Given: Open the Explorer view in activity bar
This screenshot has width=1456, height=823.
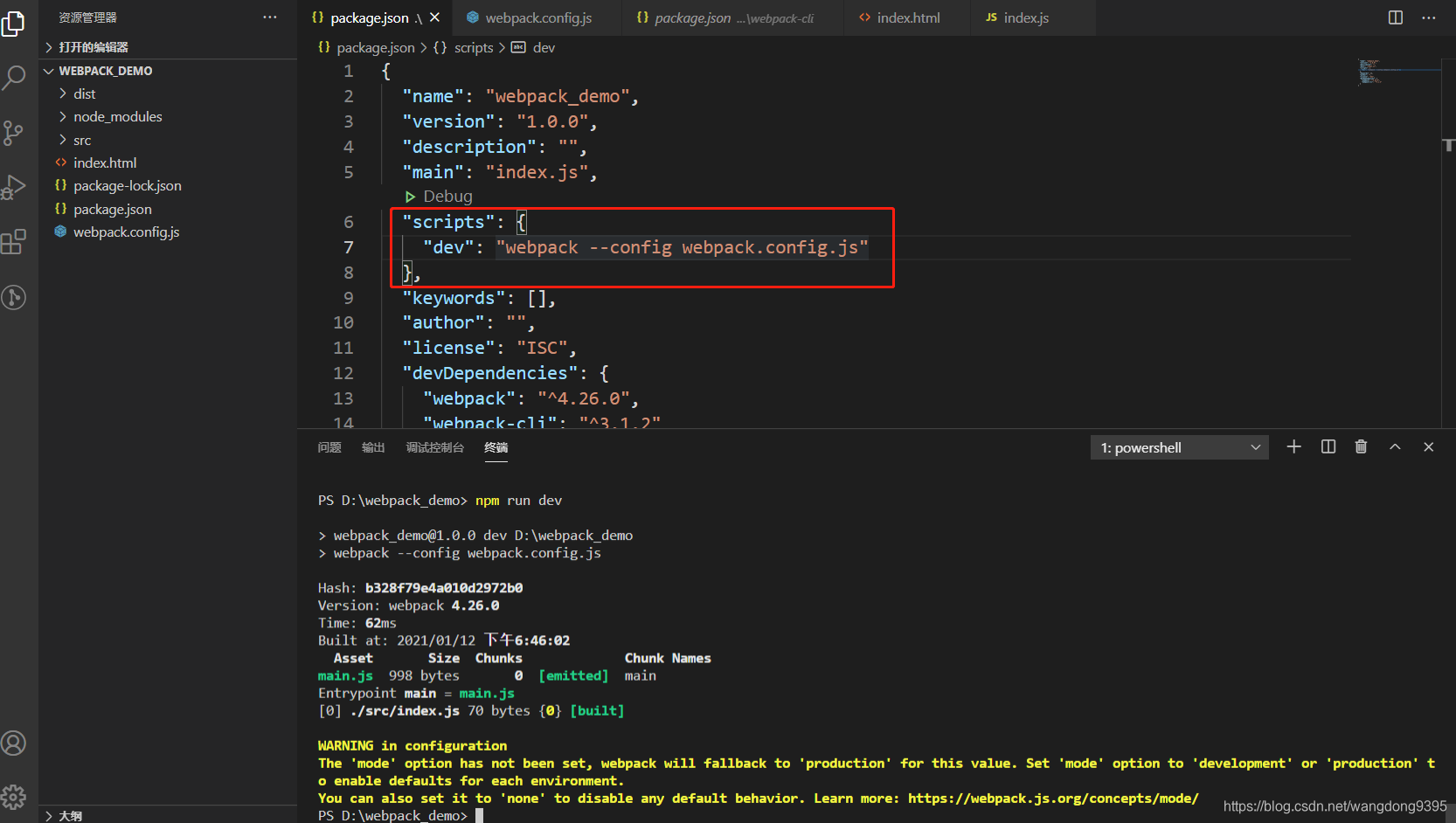Looking at the screenshot, I should (14, 24).
